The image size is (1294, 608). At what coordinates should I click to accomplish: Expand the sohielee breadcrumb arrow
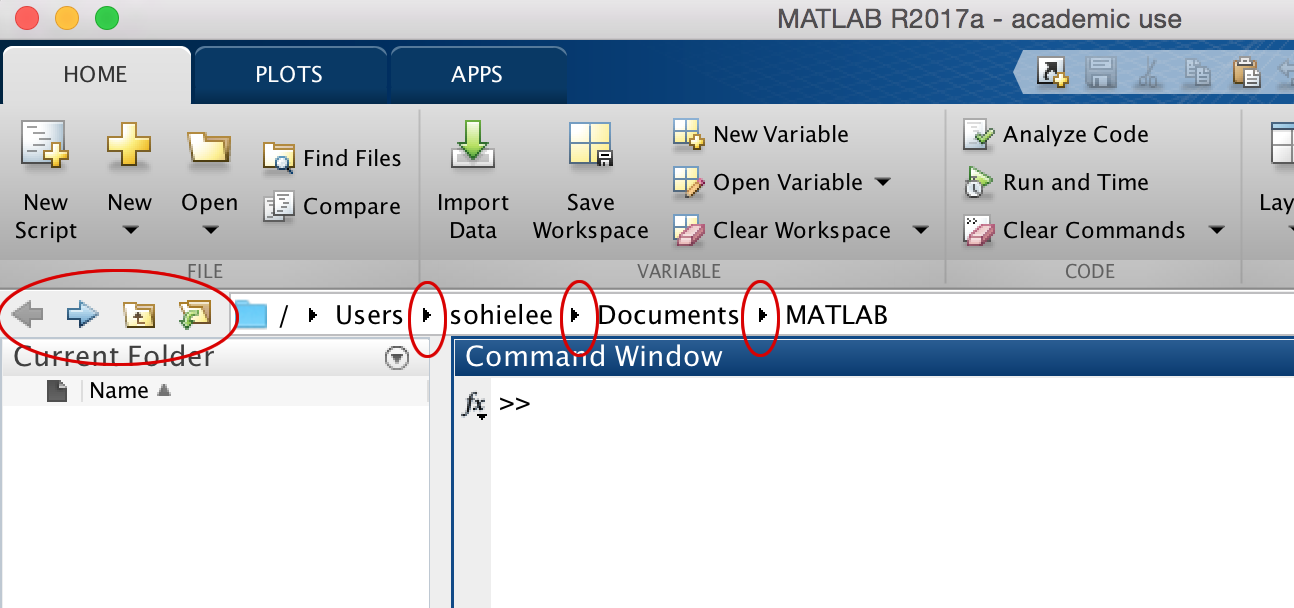(x=576, y=315)
